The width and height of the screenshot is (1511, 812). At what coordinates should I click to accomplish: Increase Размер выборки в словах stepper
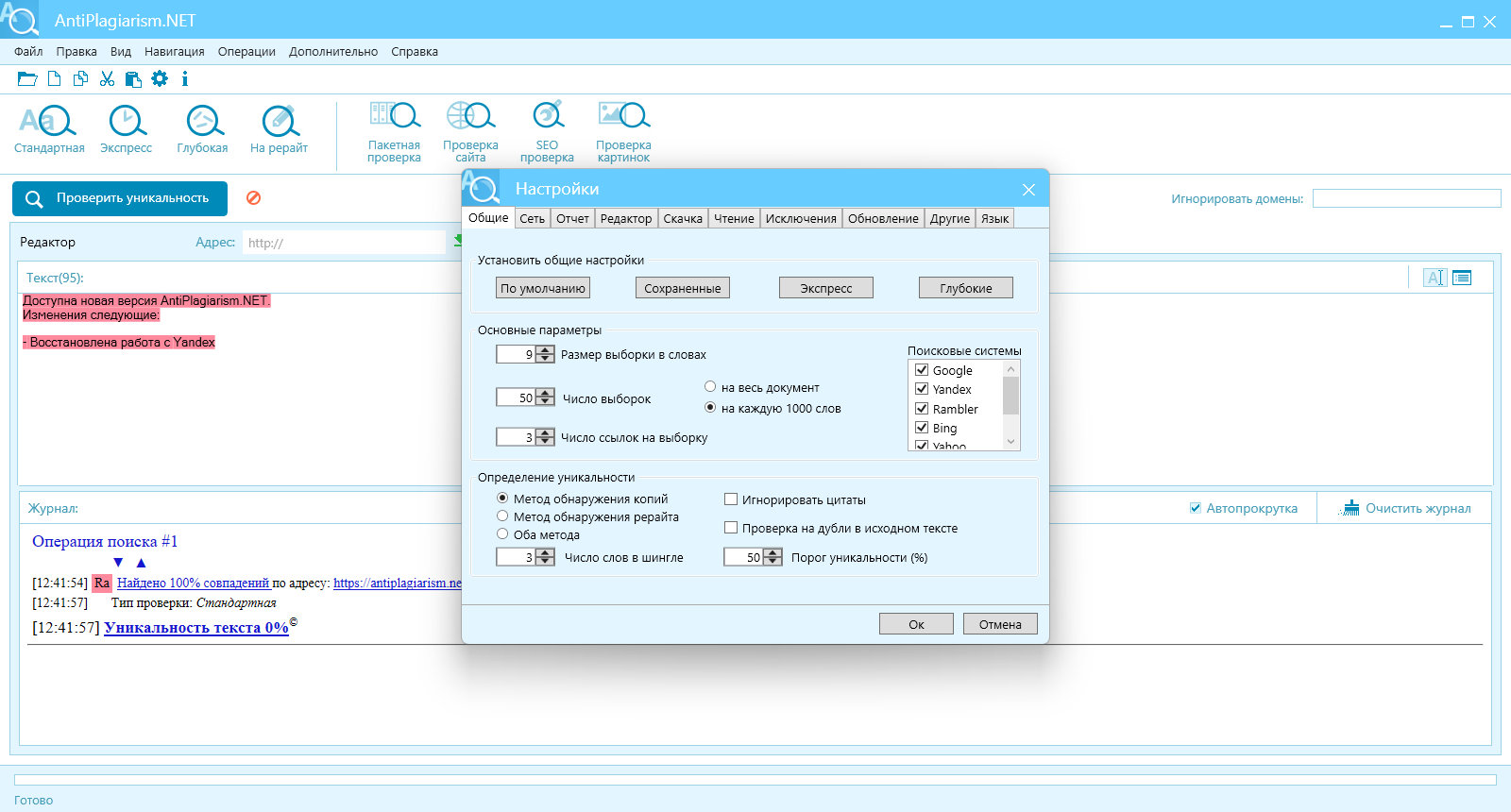click(x=545, y=350)
